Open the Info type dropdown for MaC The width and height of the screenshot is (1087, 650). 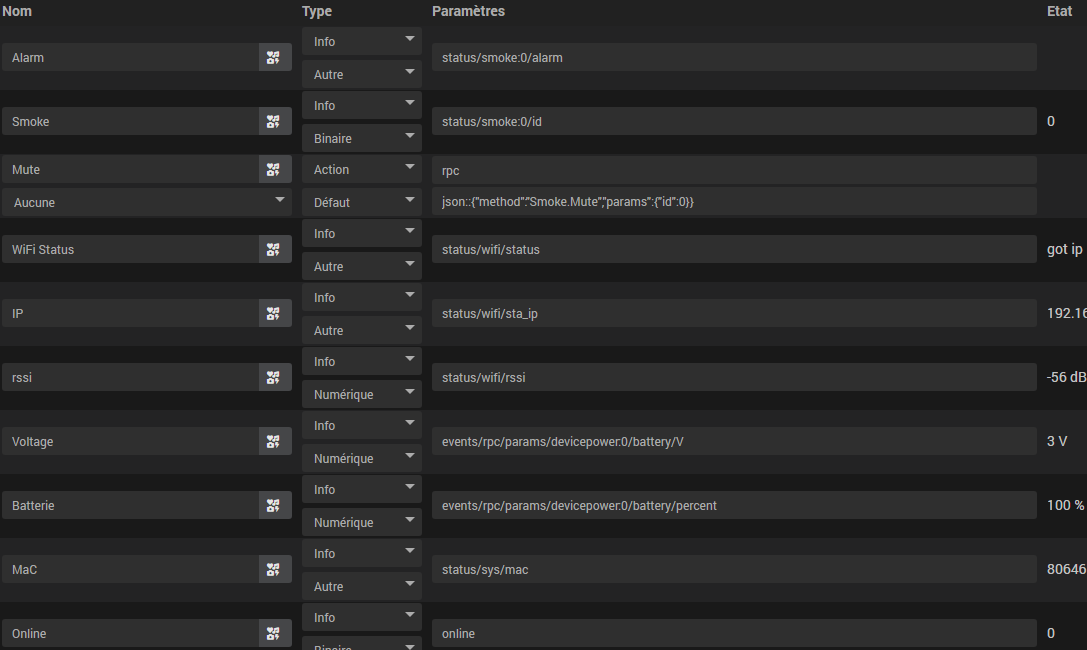click(362, 553)
